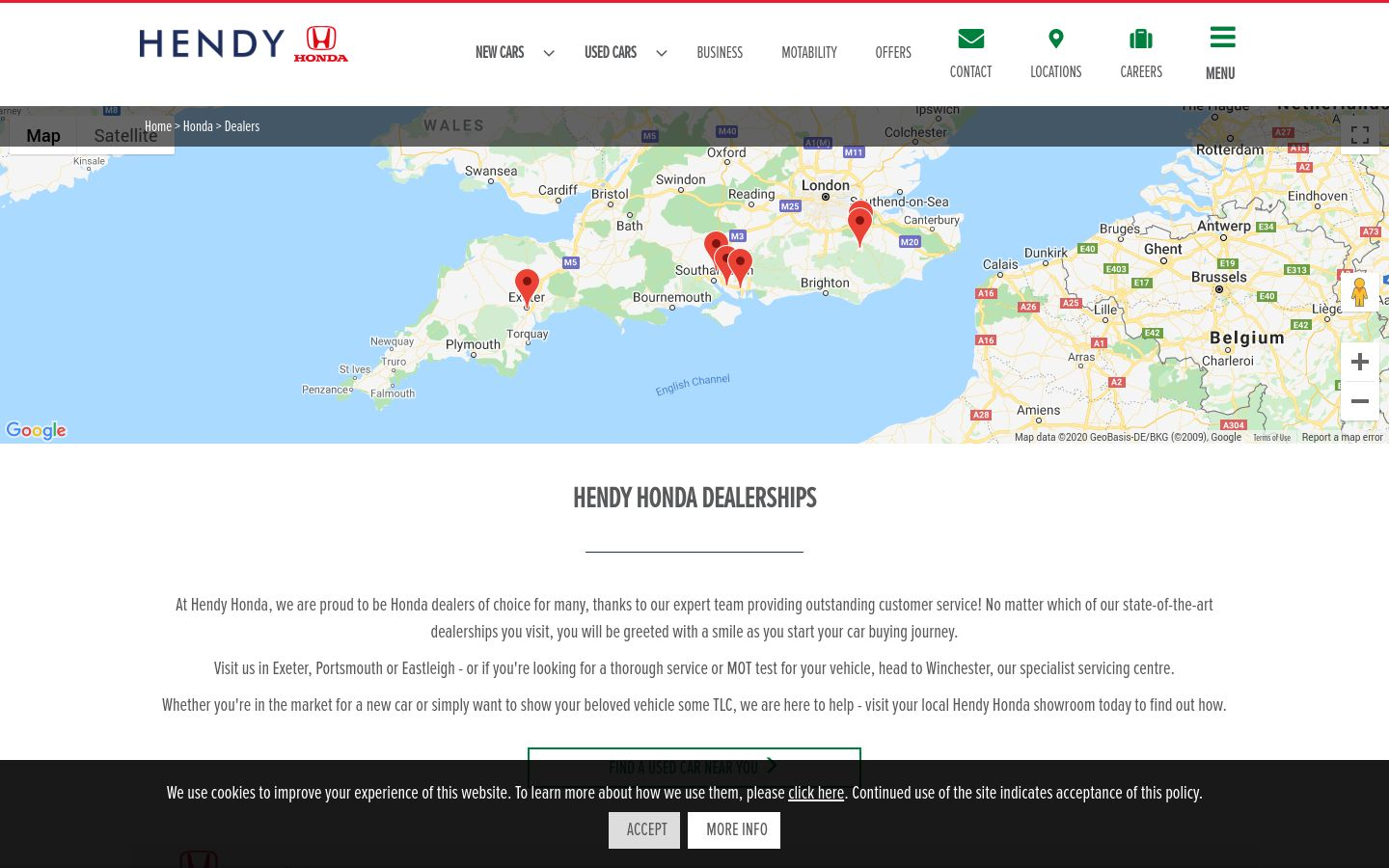Viewport: 1389px width, 868px height.
Task: Click the Belgium country label
Action: (1247, 338)
